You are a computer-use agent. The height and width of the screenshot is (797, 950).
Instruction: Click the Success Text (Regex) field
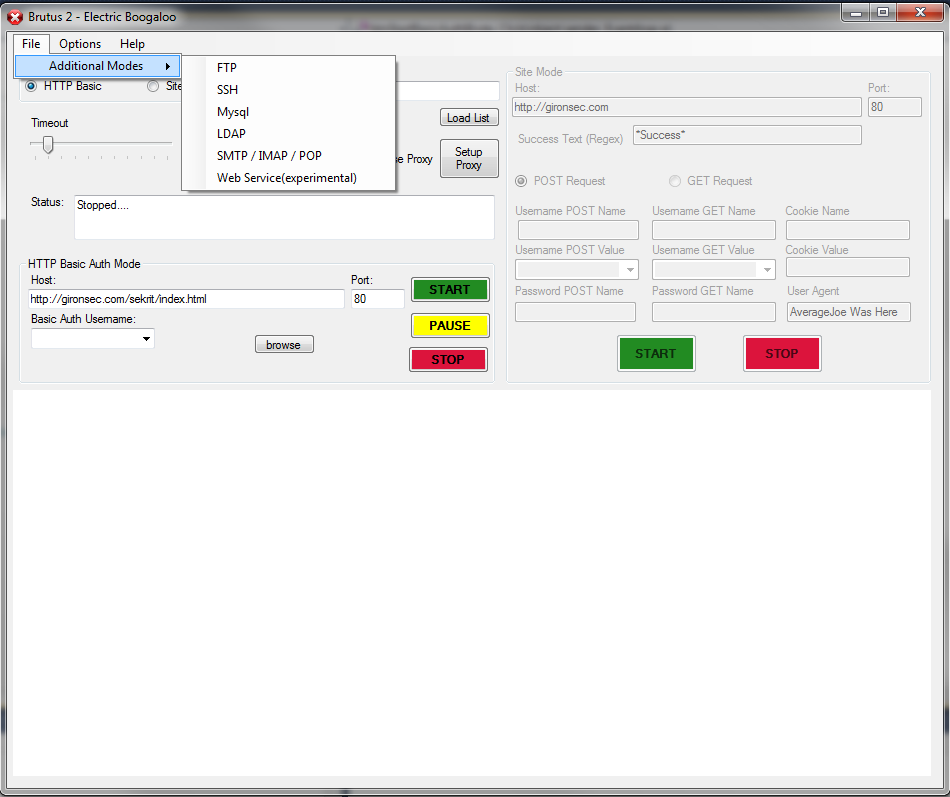(x=747, y=135)
